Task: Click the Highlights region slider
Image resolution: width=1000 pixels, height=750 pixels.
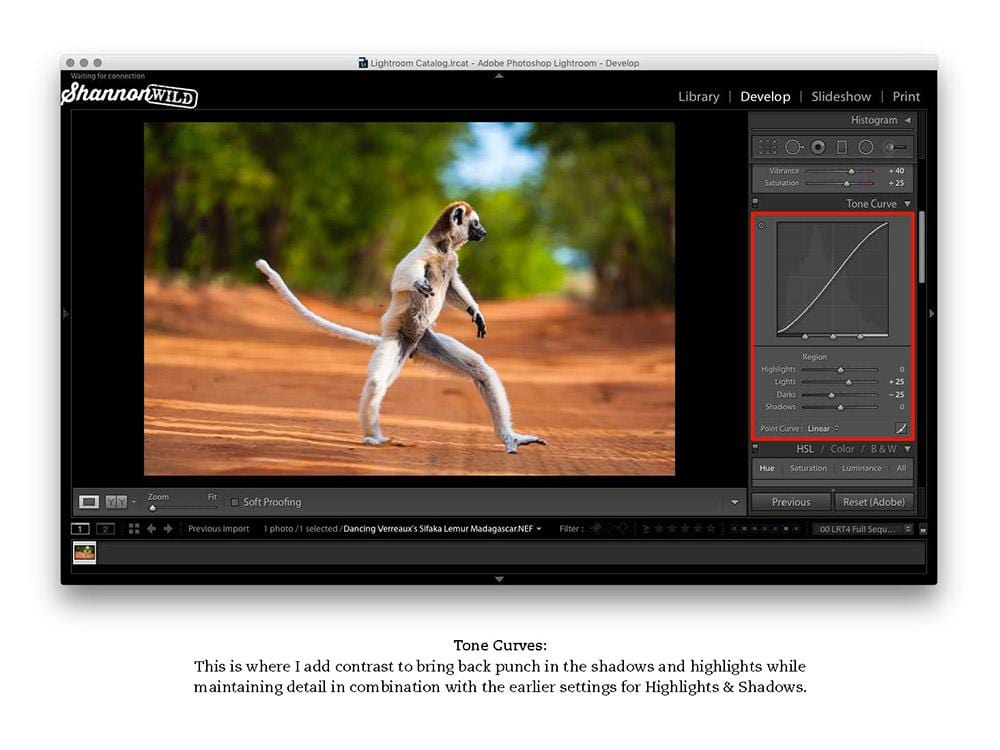Action: [x=839, y=370]
